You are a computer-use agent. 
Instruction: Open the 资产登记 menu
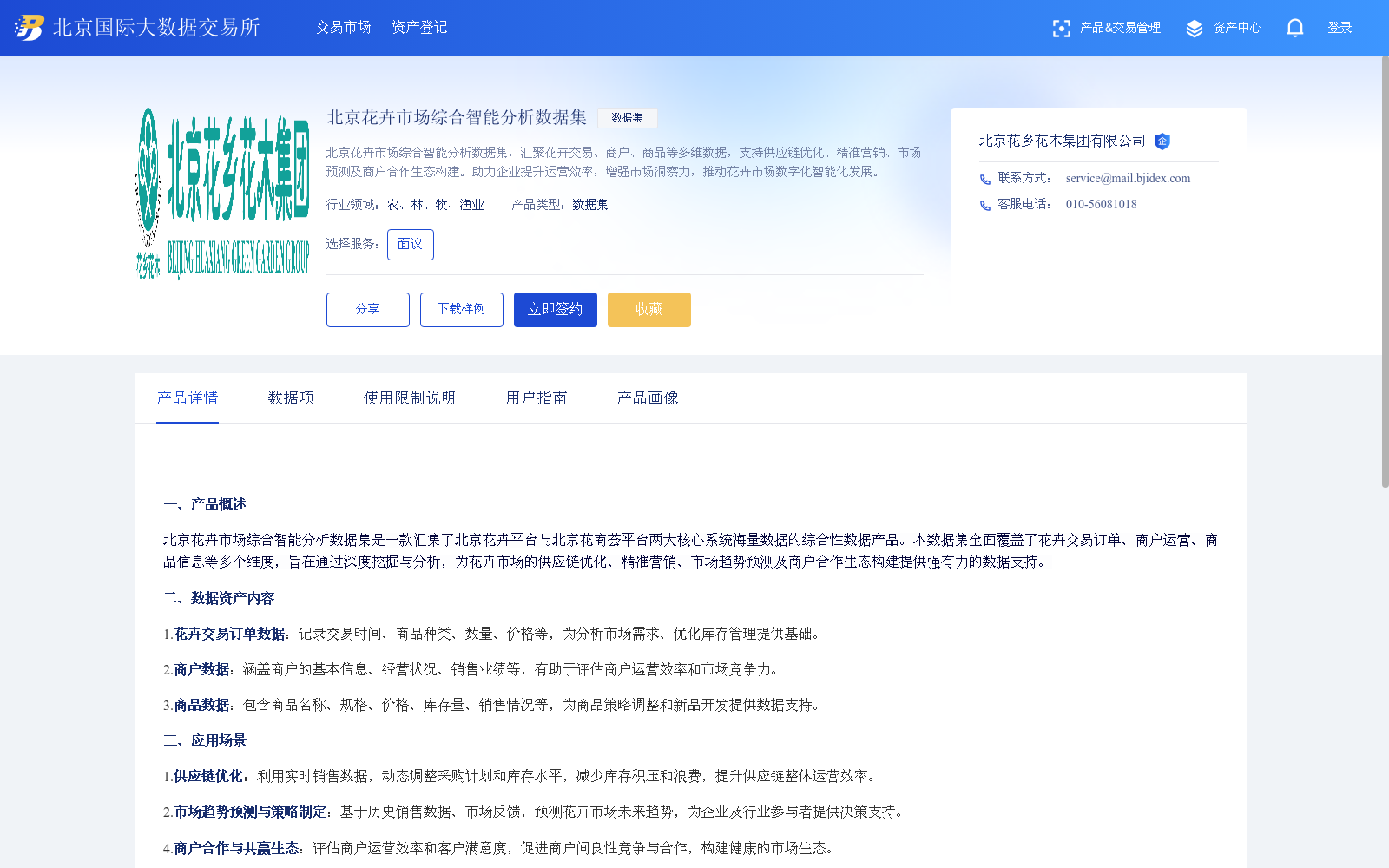tap(419, 28)
